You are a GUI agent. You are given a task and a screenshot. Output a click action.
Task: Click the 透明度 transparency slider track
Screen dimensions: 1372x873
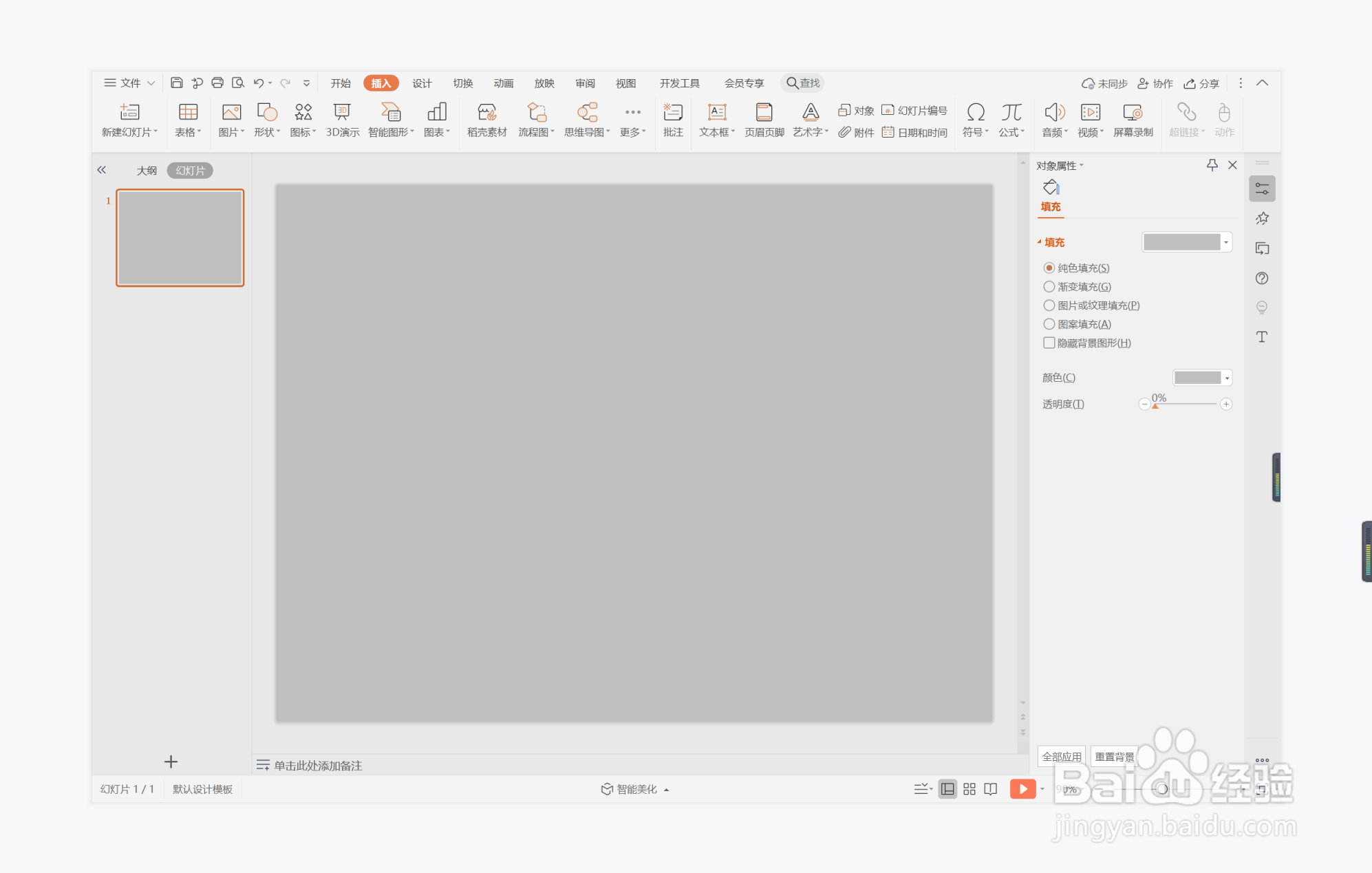coord(1185,405)
